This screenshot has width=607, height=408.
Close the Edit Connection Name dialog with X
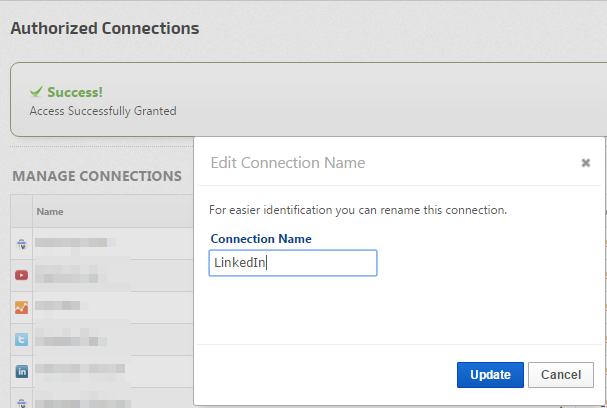pos(586,162)
